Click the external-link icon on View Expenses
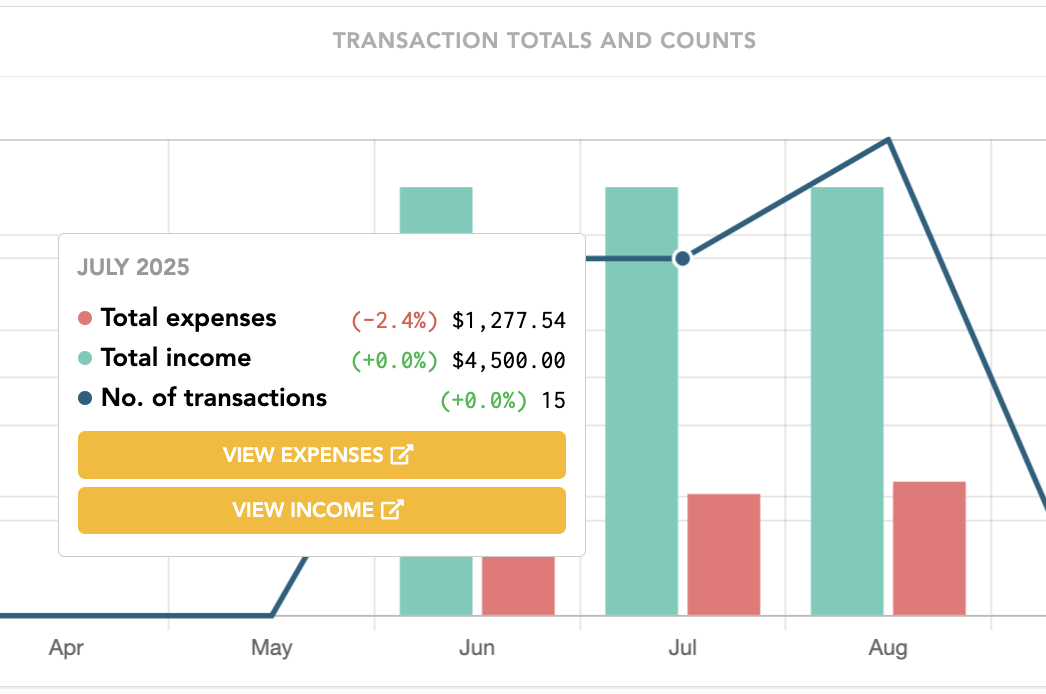The width and height of the screenshot is (1046, 694). coord(402,455)
